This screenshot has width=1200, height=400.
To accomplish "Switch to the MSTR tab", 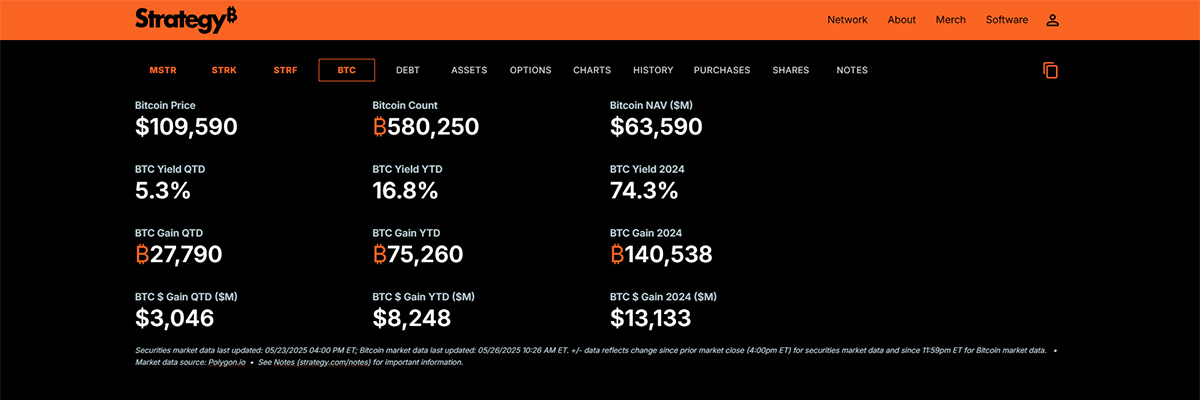I will pyautogui.click(x=162, y=70).
